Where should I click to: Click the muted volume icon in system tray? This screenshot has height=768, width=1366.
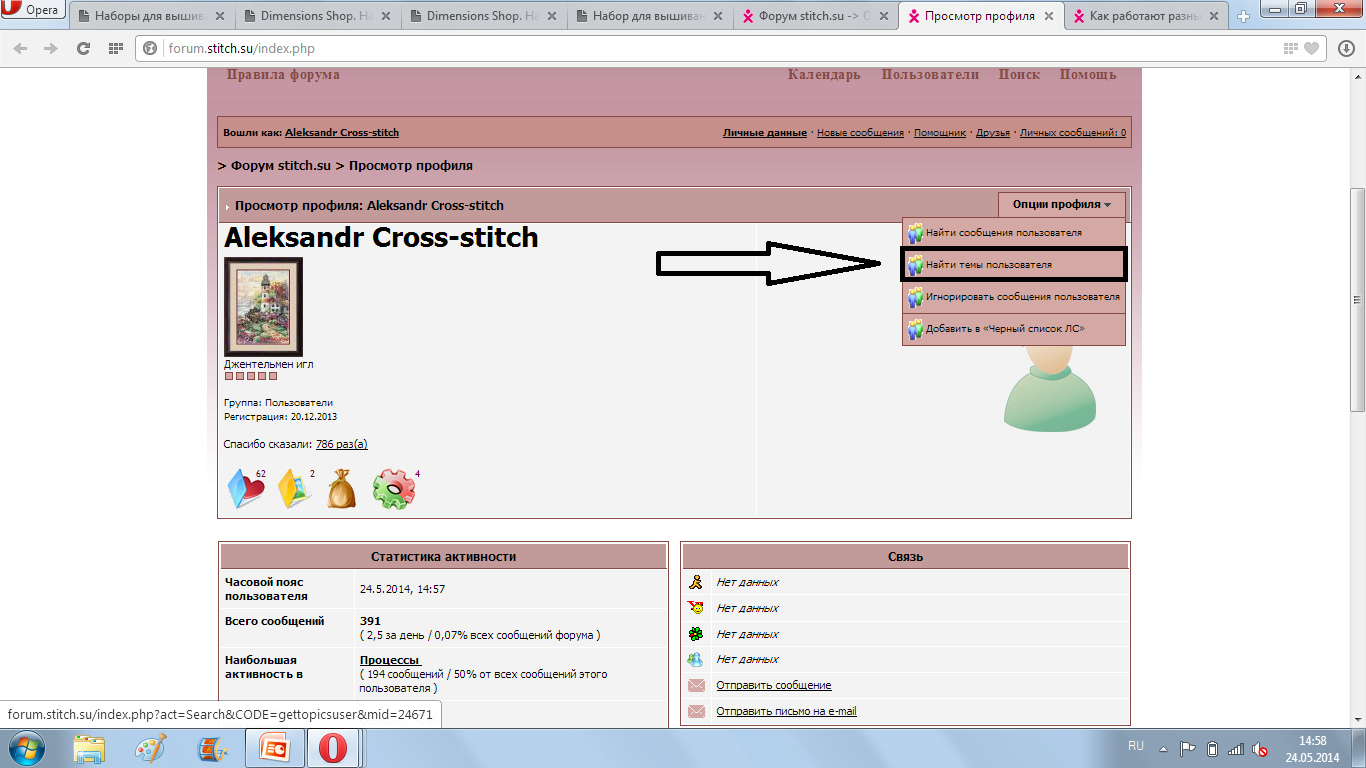click(1261, 749)
